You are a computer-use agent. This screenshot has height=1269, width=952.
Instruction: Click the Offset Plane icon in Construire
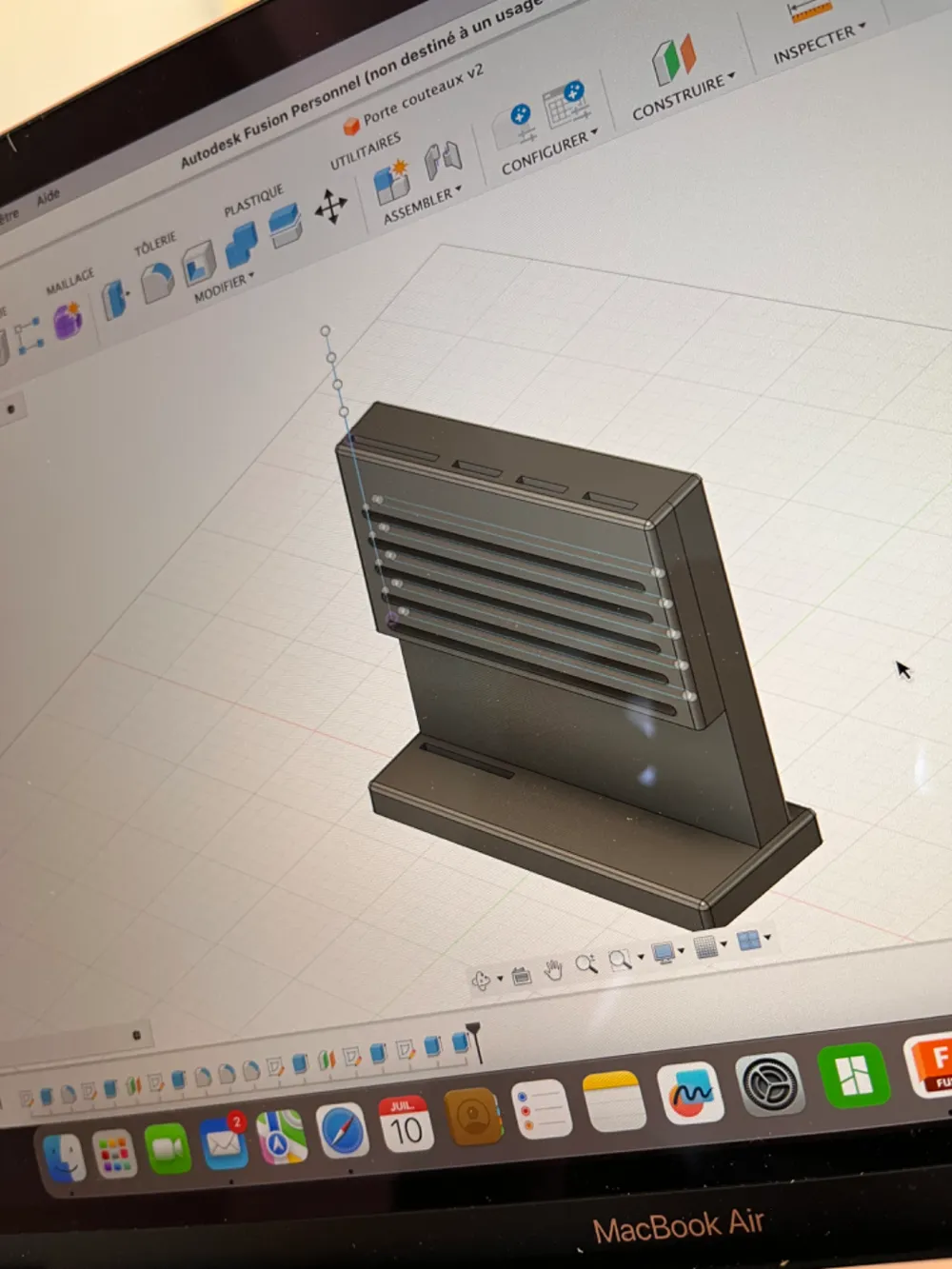pos(674,58)
